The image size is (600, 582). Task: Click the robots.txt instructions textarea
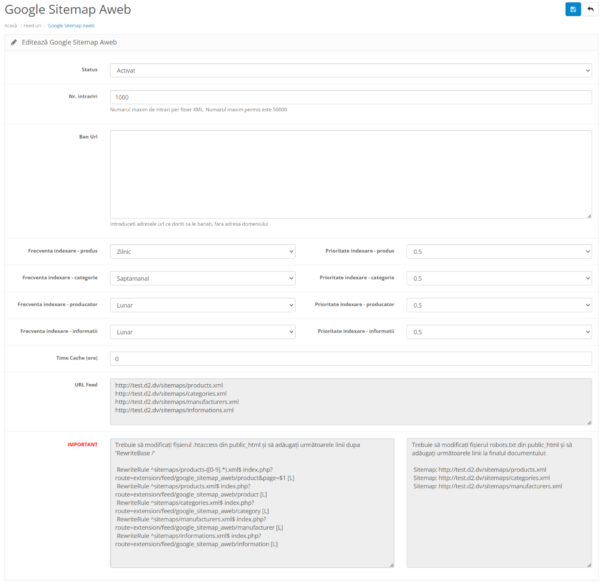point(499,502)
